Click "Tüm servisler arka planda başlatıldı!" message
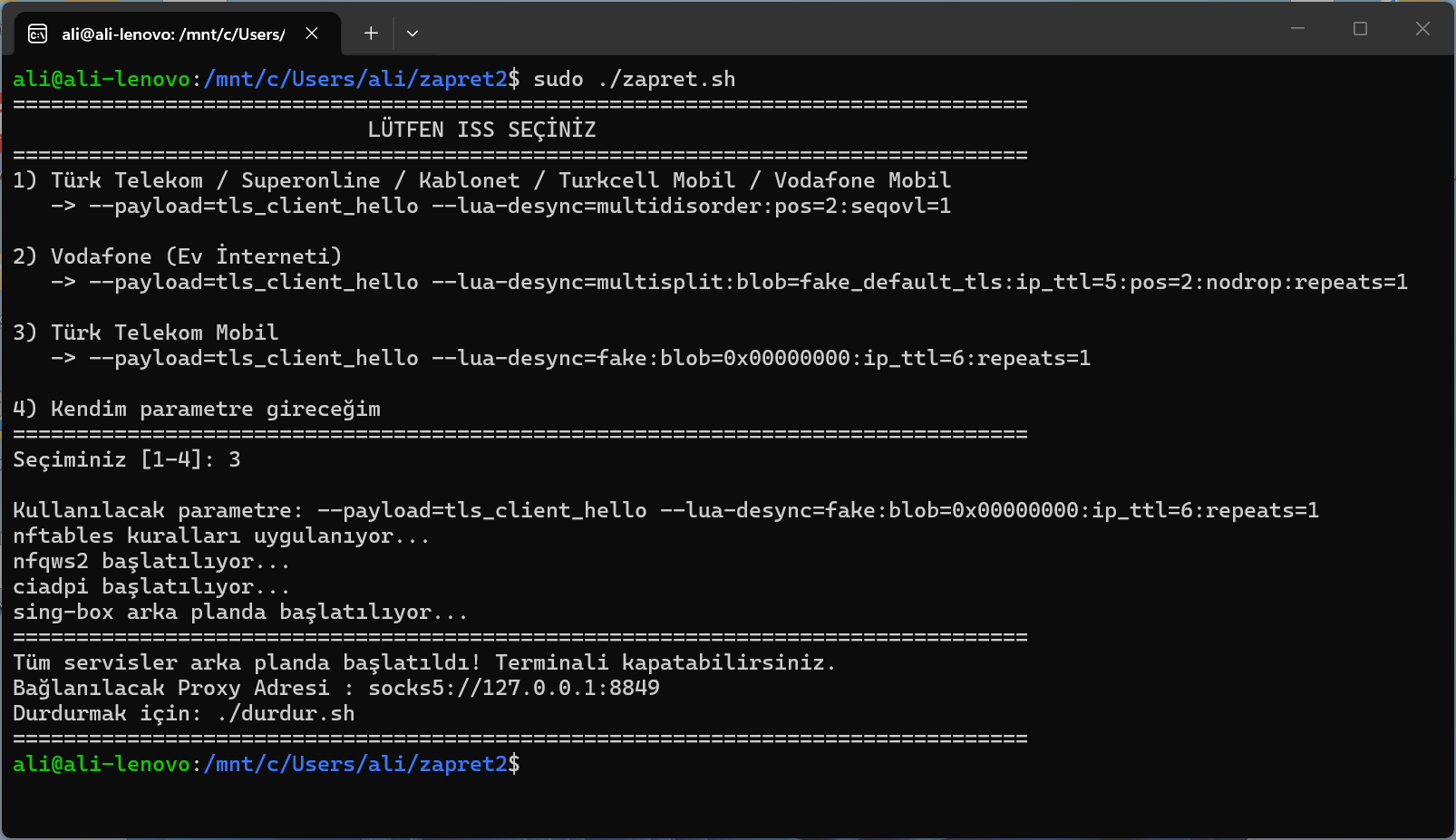The height and width of the screenshot is (840, 1456). point(247,662)
